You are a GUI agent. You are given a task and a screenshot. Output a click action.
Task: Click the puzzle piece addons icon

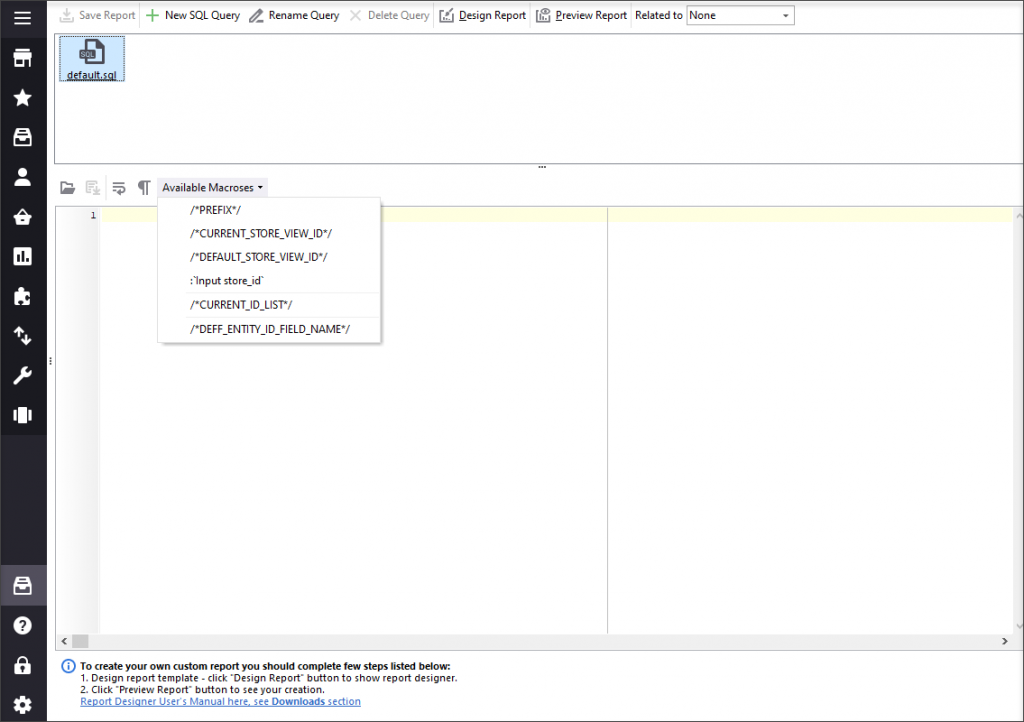point(22,296)
